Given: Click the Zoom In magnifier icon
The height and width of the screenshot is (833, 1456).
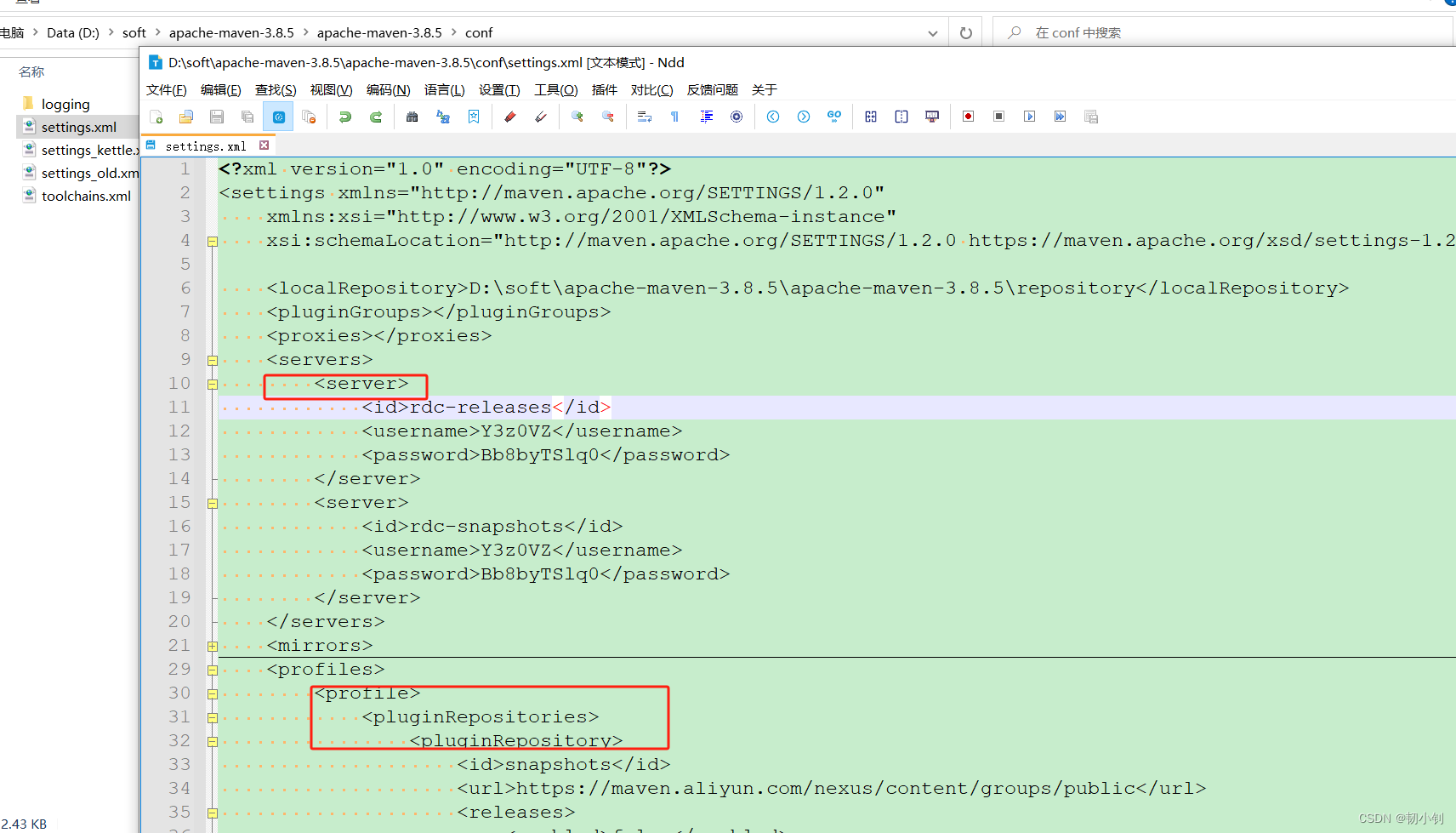Looking at the screenshot, I should coord(577,117).
